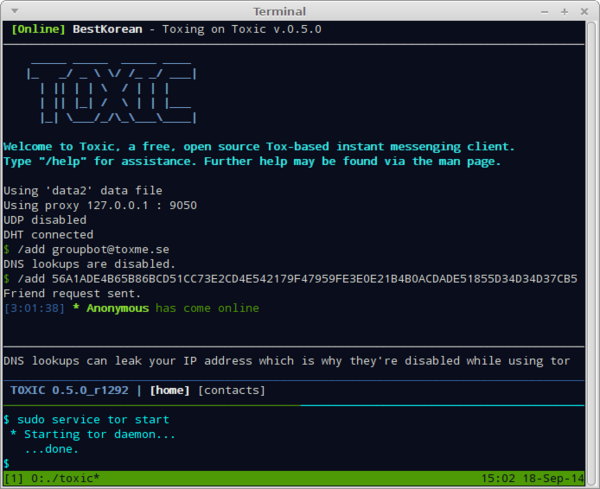Viewport: 600px width, 489px height.
Task: Click 'DNS lookups are disabled.' message
Action: [90, 264]
